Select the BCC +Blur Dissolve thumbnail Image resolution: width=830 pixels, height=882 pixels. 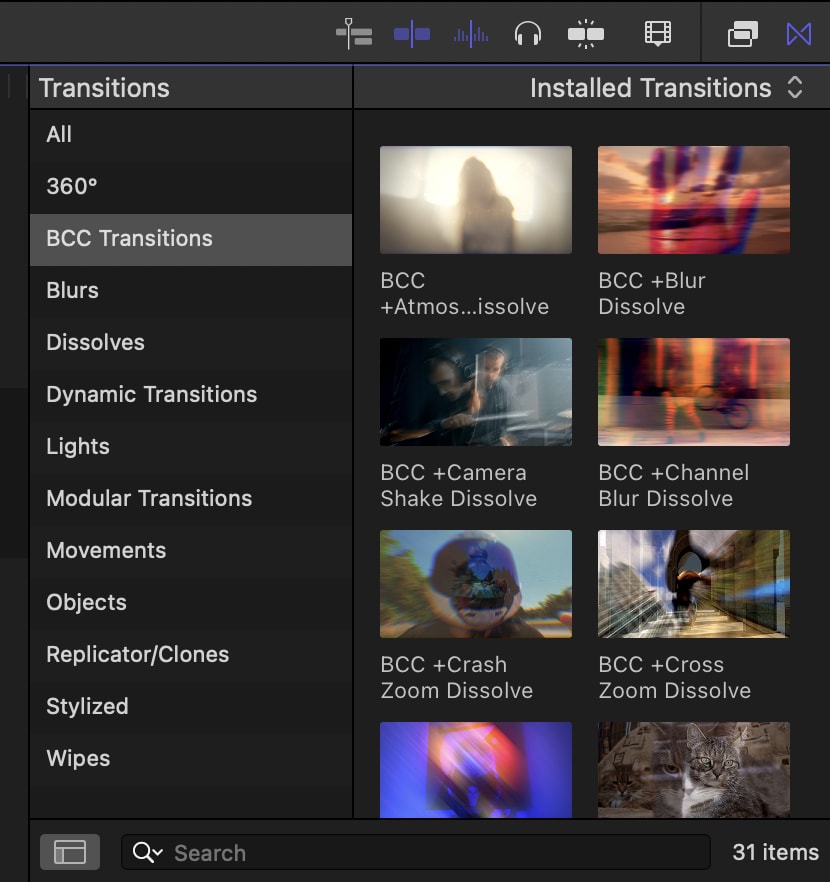694,200
